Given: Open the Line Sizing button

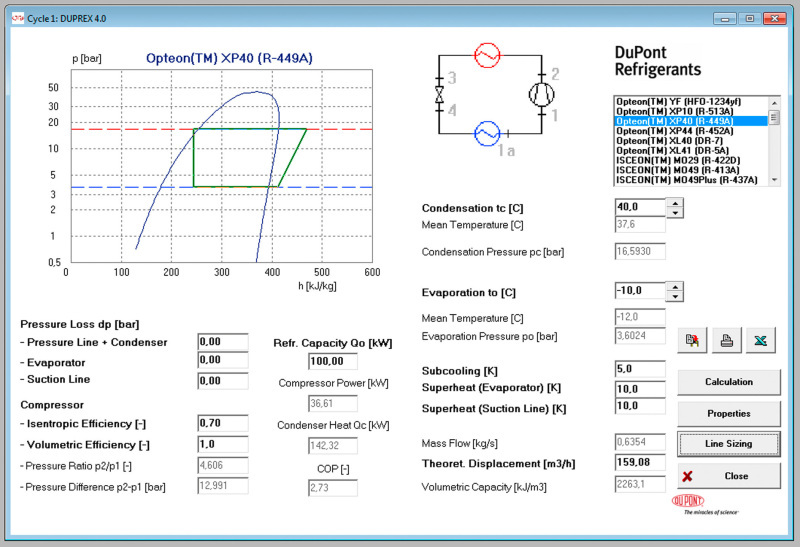Looking at the screenshot, I should 729,444.
